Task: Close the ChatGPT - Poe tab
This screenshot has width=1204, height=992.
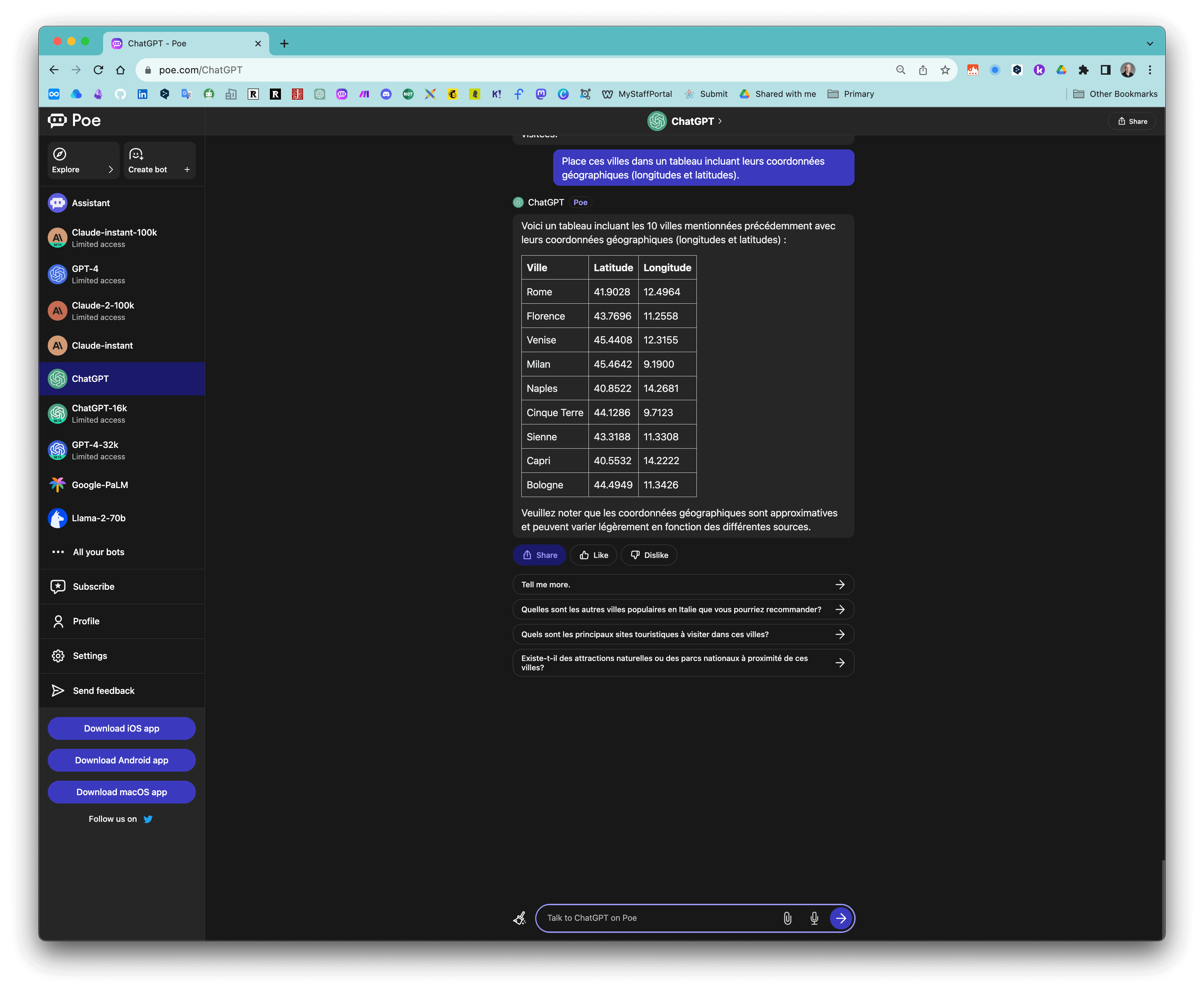Action: (258, 44)
